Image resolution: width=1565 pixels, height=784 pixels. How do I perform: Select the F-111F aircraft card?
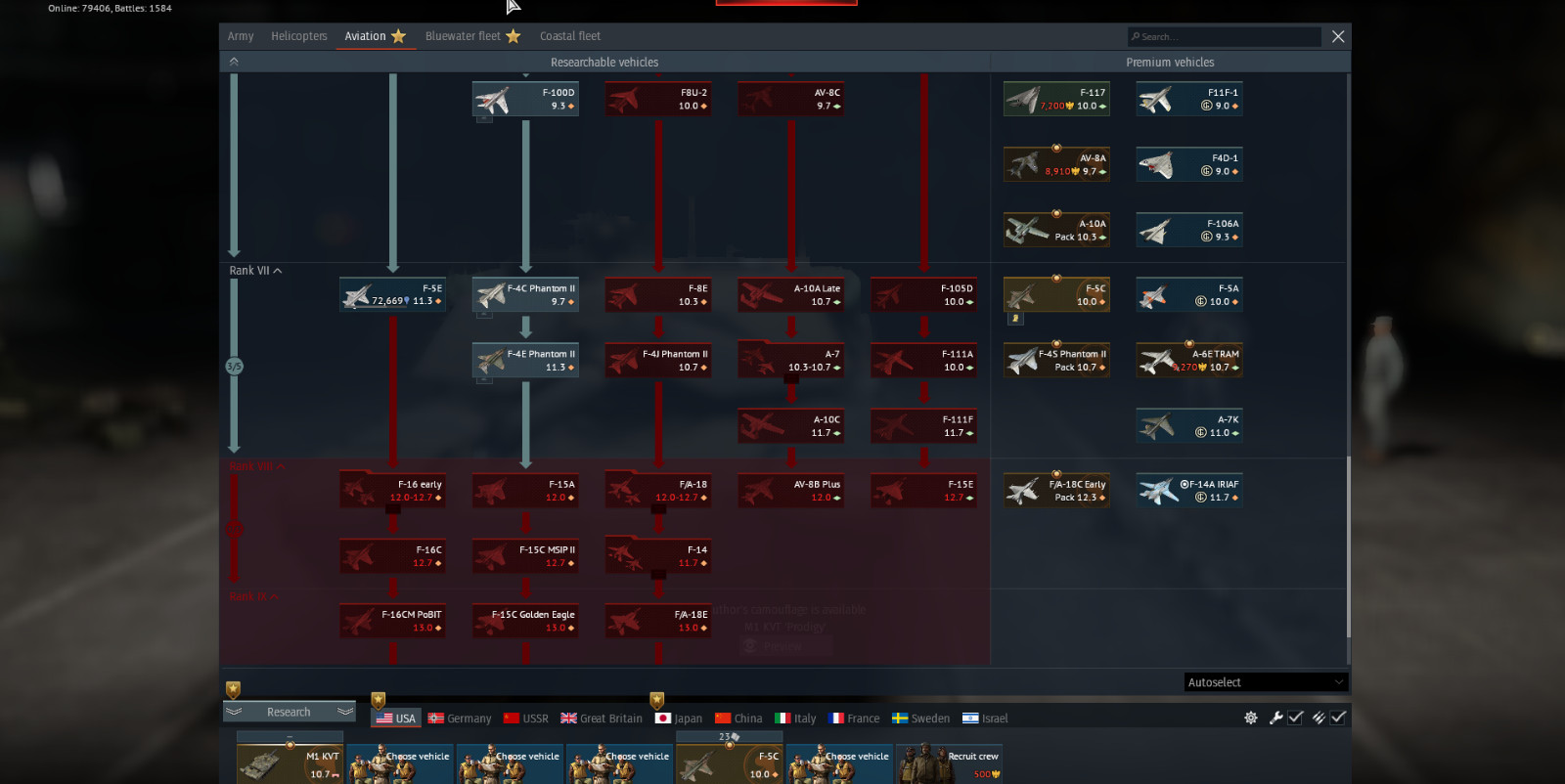tap(924, 425)
